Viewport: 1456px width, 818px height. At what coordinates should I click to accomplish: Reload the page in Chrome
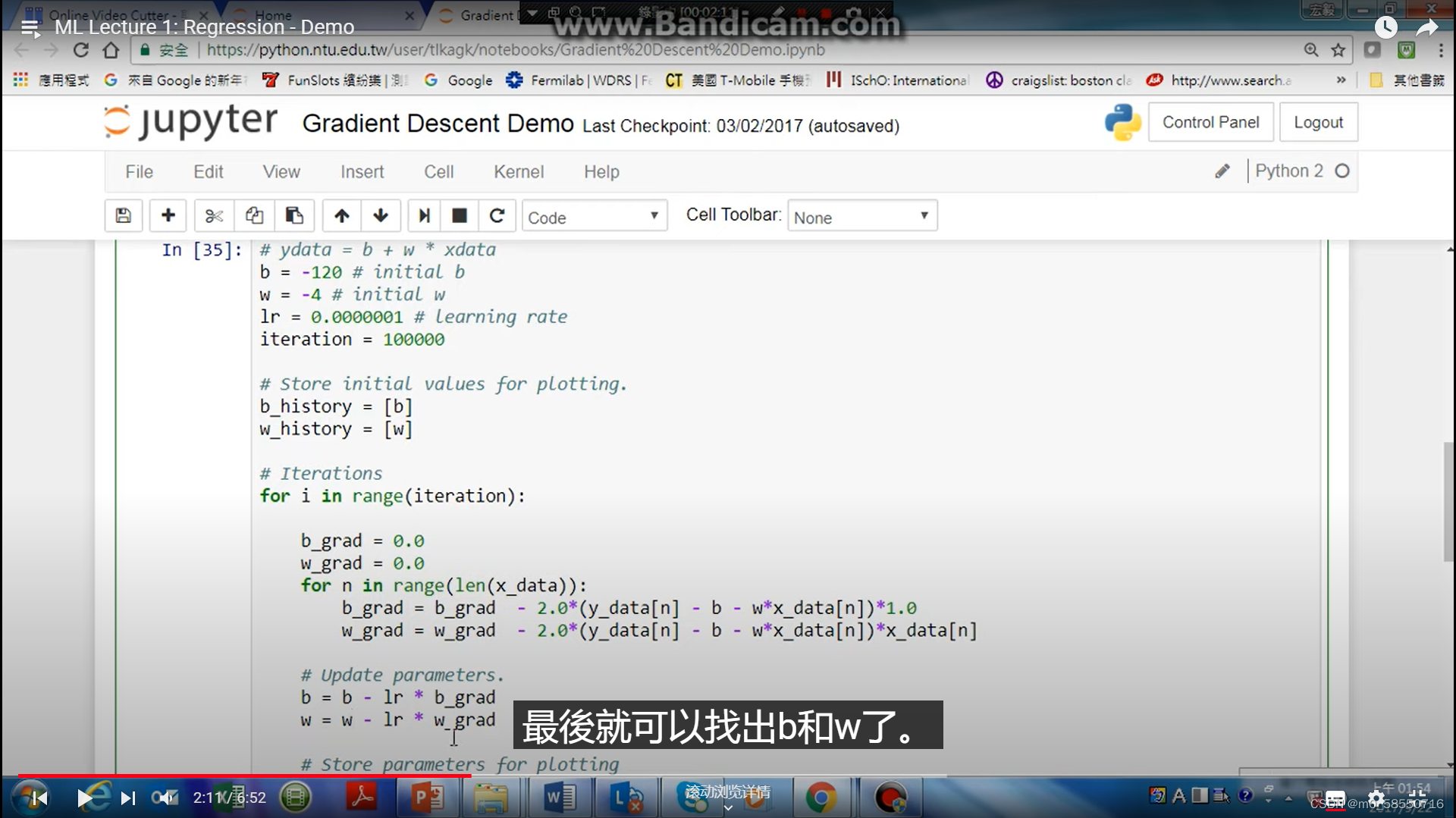tap(81, 50)
